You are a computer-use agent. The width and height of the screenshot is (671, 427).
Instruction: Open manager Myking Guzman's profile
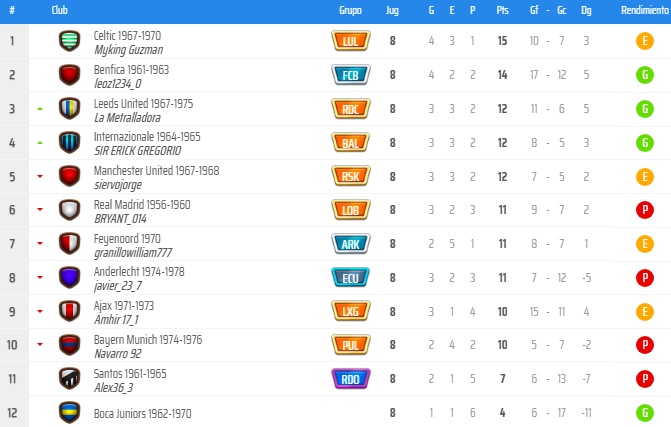(x=128, y=50)
